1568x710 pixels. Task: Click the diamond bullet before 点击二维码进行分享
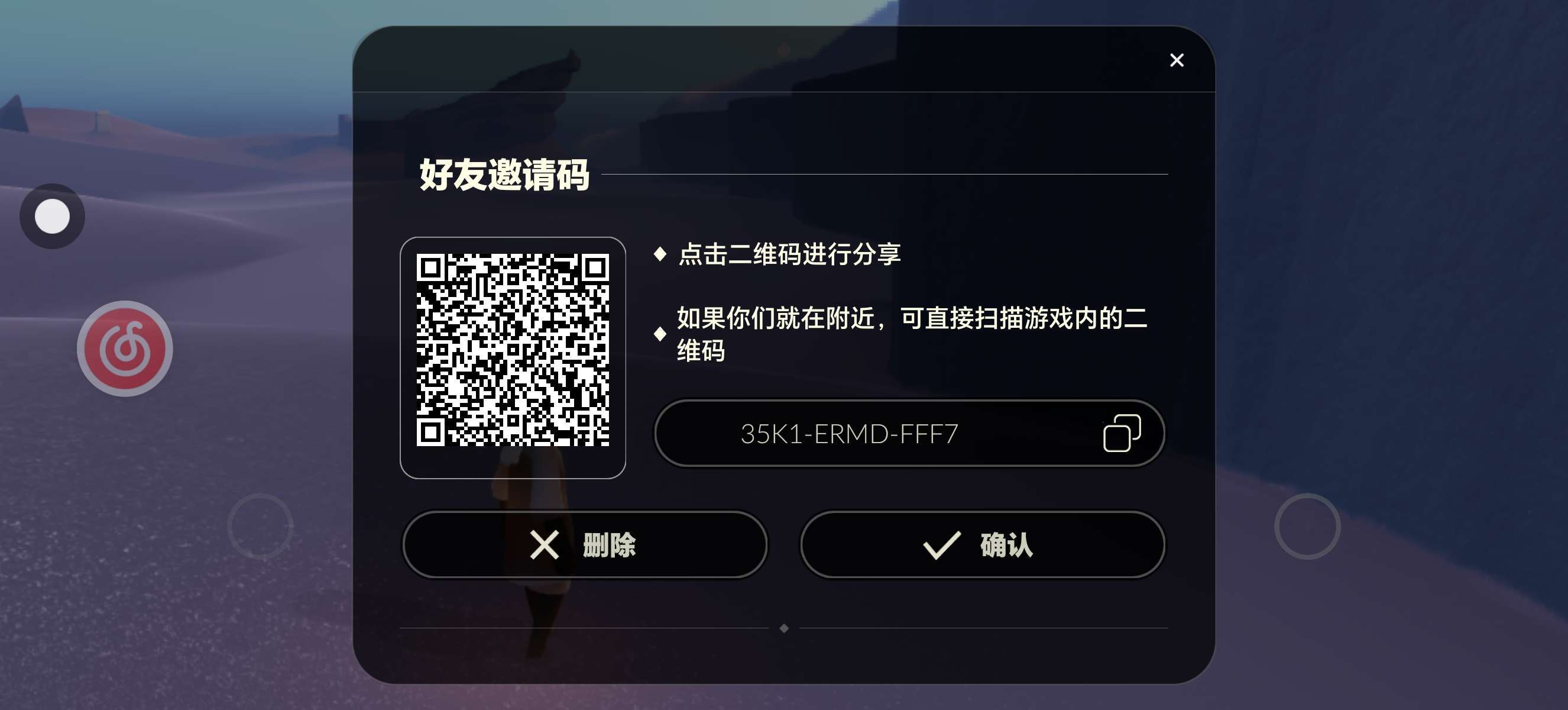click(x=660, y=254)
